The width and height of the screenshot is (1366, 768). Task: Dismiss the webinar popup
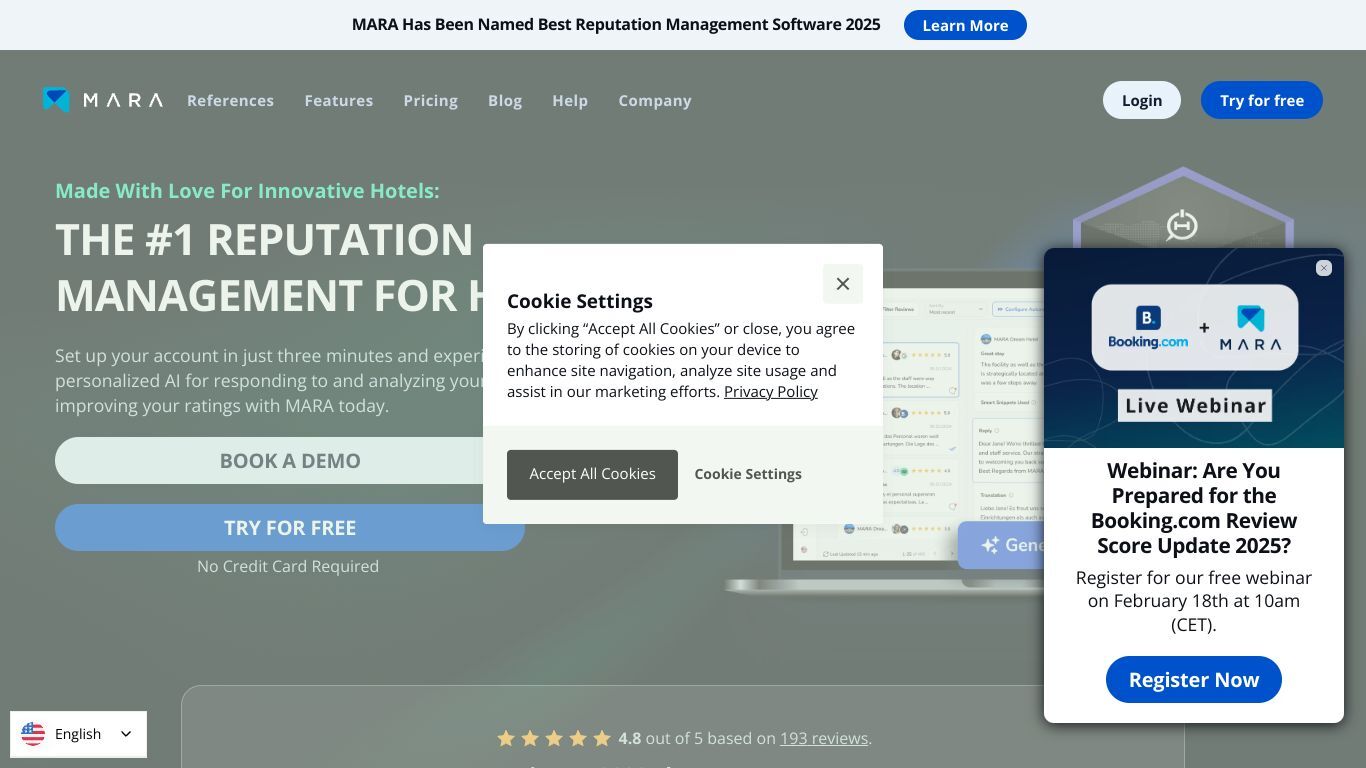tap(1324, 268)
